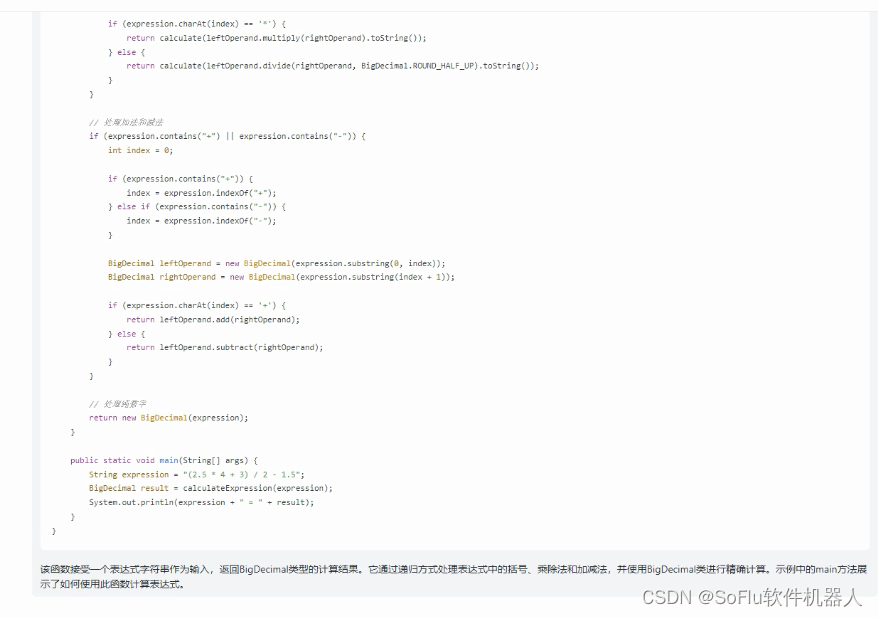Viewport: 878px width, 617px height.
Task: Click the calculateExpression function call
Action: click(x=232, y=488)
